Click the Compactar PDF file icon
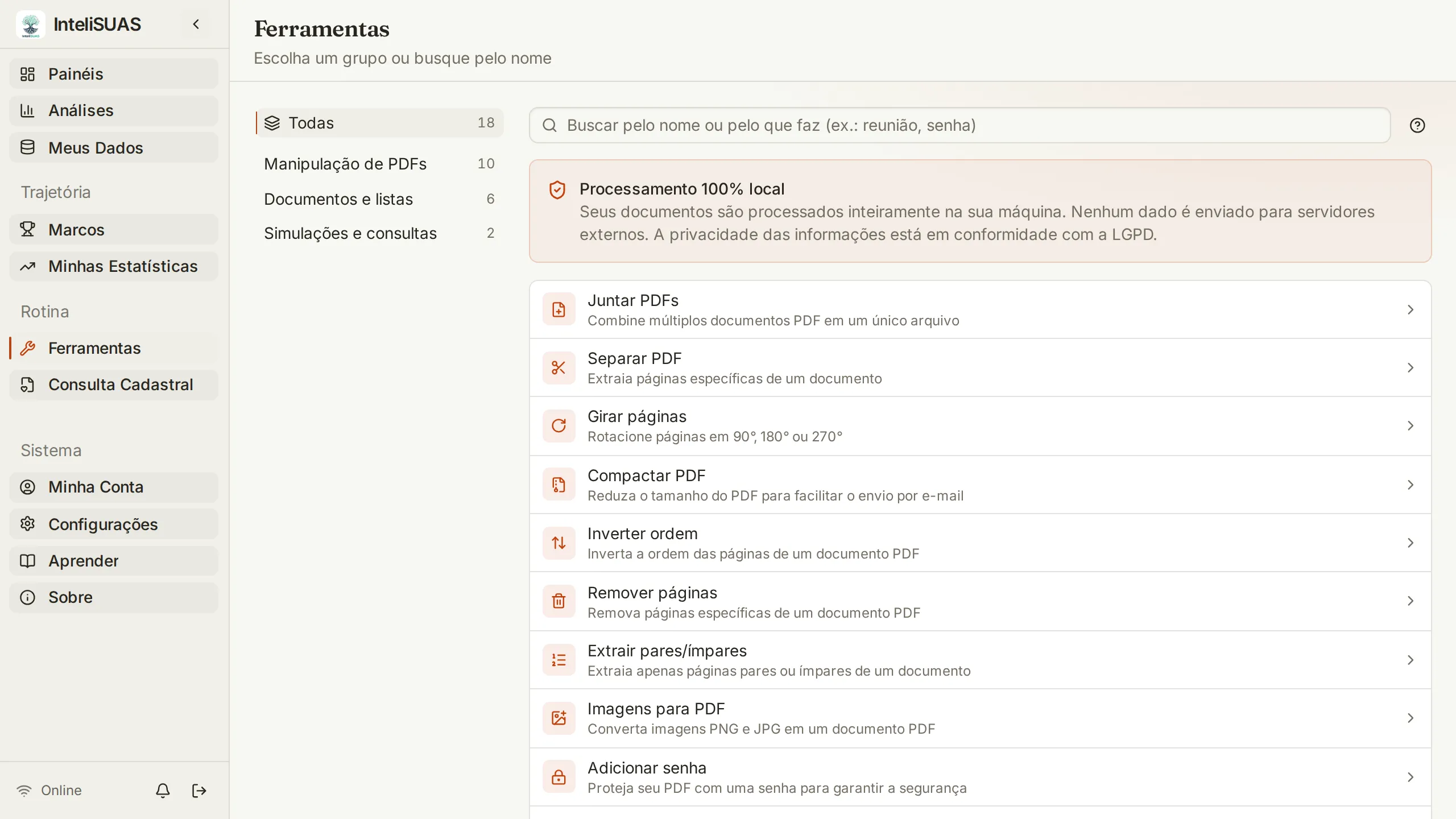Screen dimensions: 1456x819 (559, 485)
